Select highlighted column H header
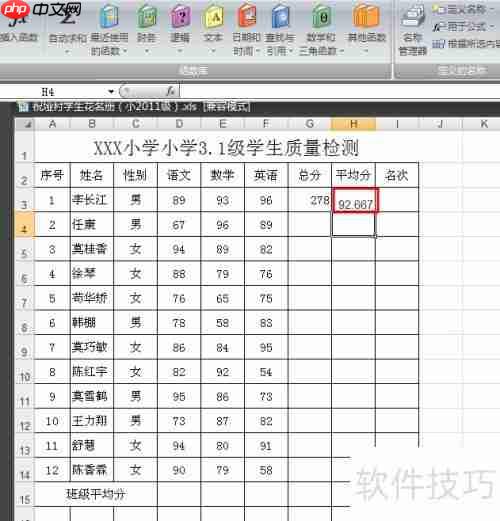 click(x=354, y=124)
